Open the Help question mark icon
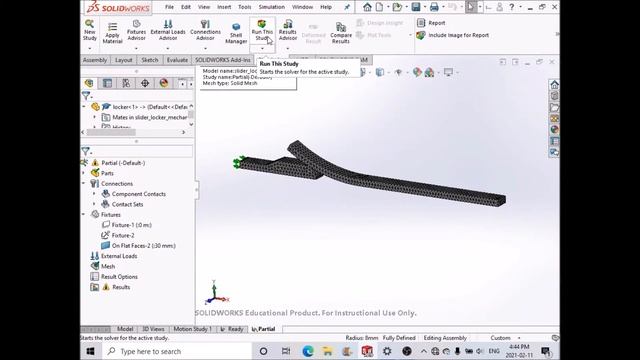 [511, 7]
